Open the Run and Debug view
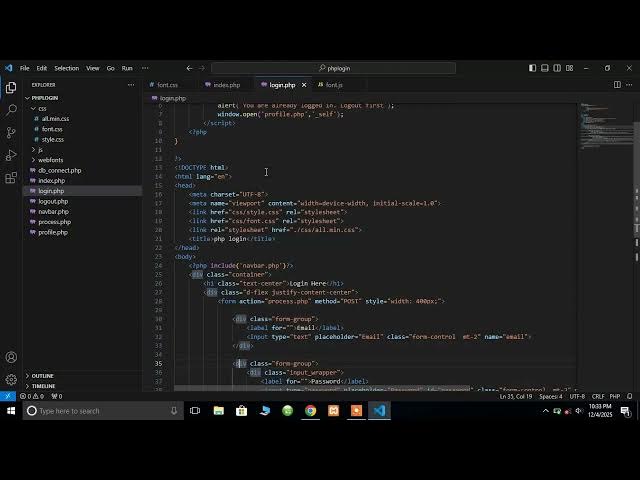This screenshot has height=480, width=640. 11,155
